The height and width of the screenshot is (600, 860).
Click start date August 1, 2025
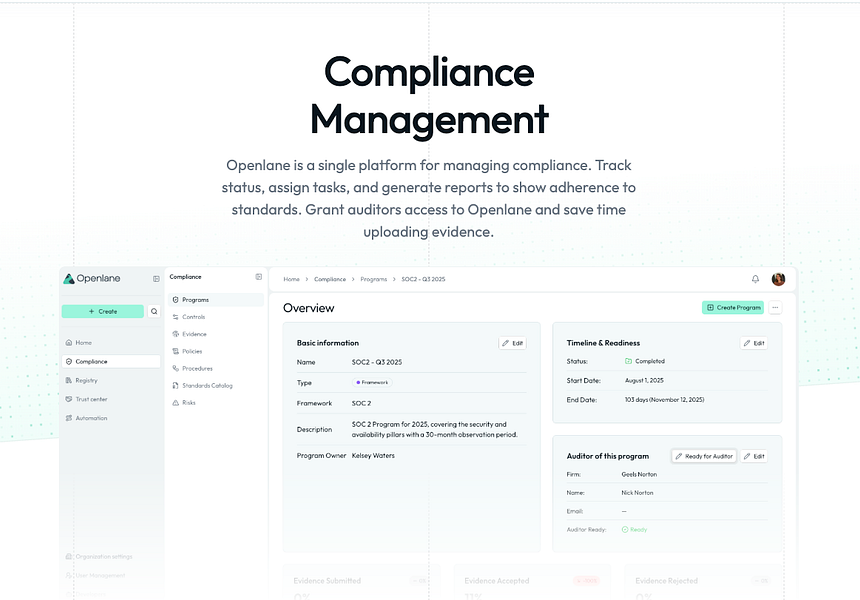[644, 381]
